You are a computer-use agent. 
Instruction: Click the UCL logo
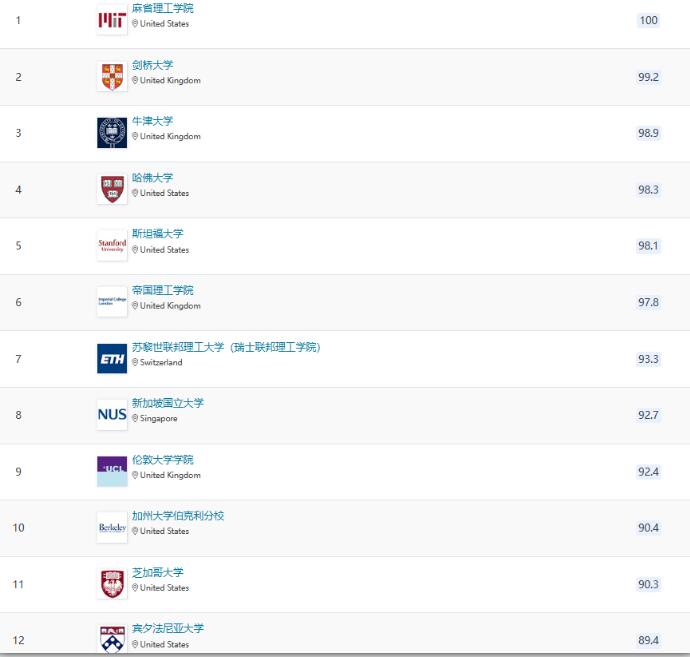[x=112, y=470]
